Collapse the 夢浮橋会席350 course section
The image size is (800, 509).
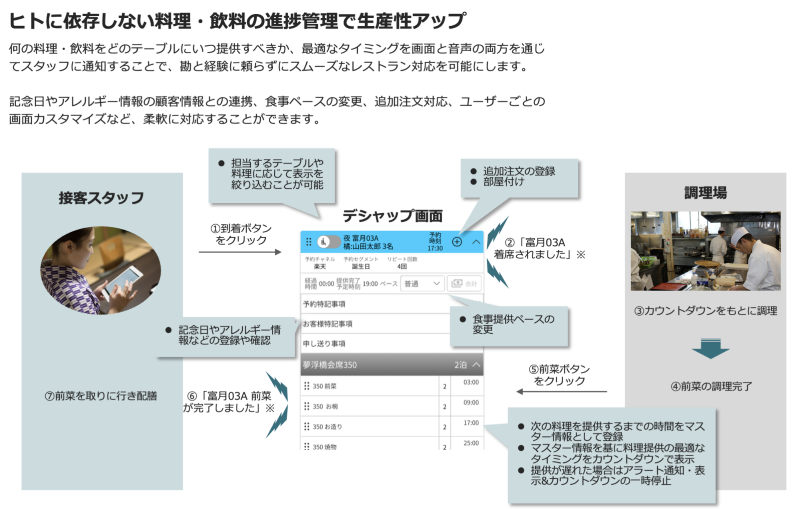coord(476,365)
